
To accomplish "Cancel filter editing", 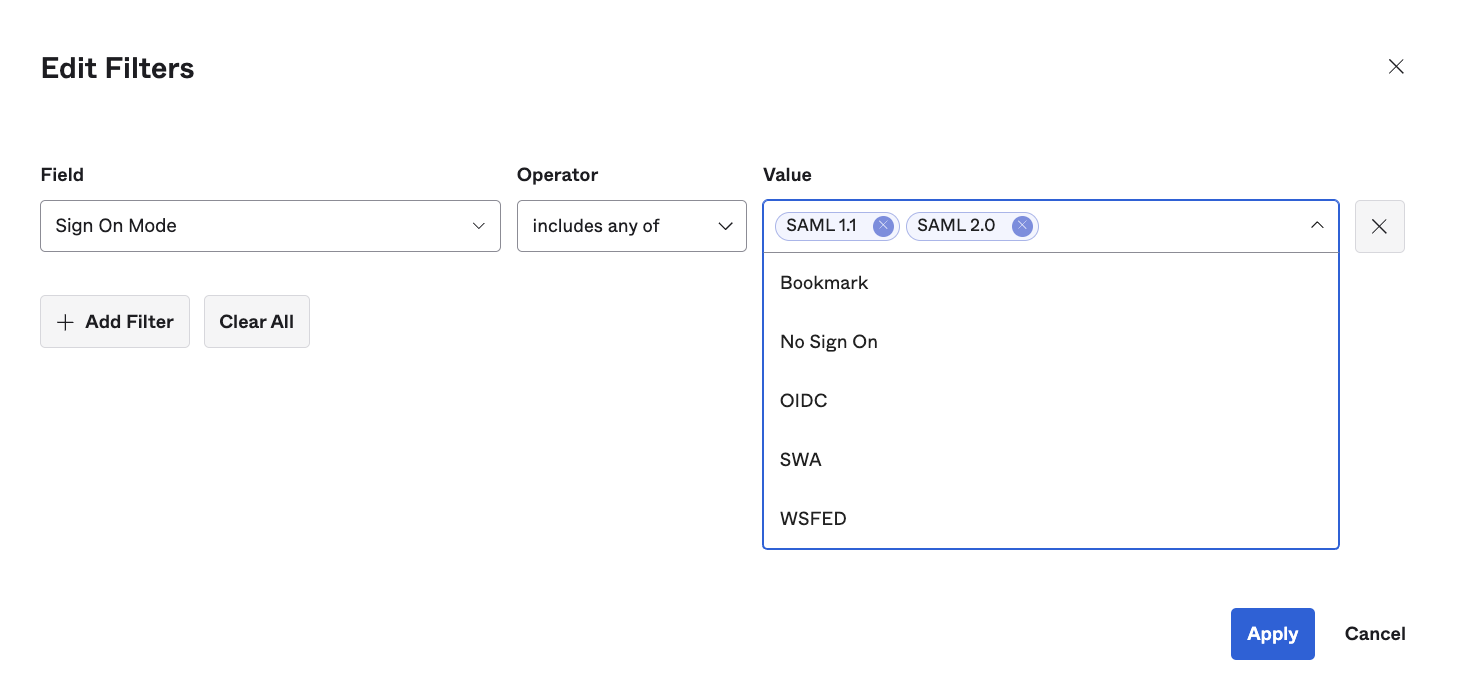I will pyautogui.click(x=1374, y=634).
